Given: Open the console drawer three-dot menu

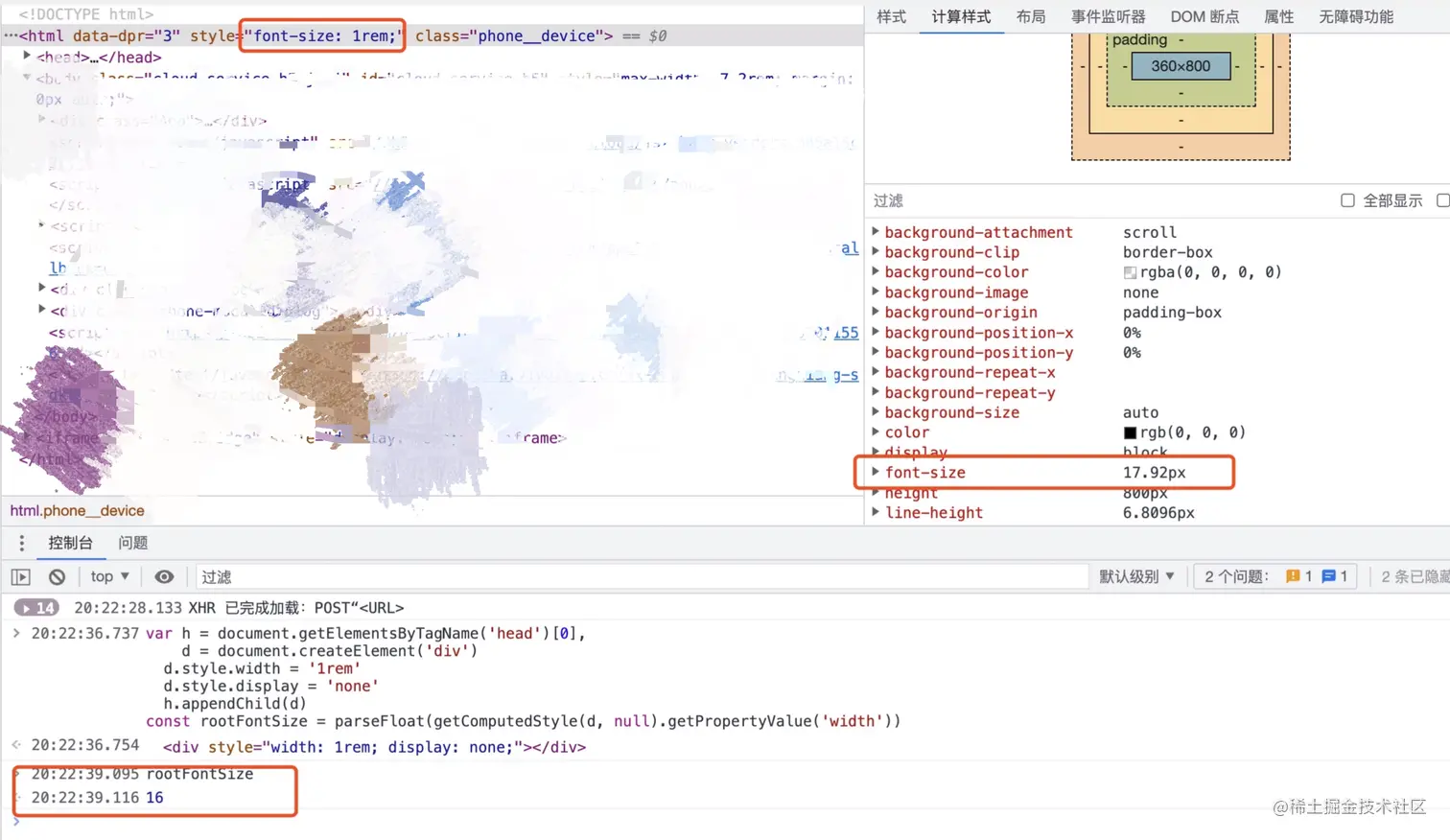Looking at the screenshot, I should 22,543.
